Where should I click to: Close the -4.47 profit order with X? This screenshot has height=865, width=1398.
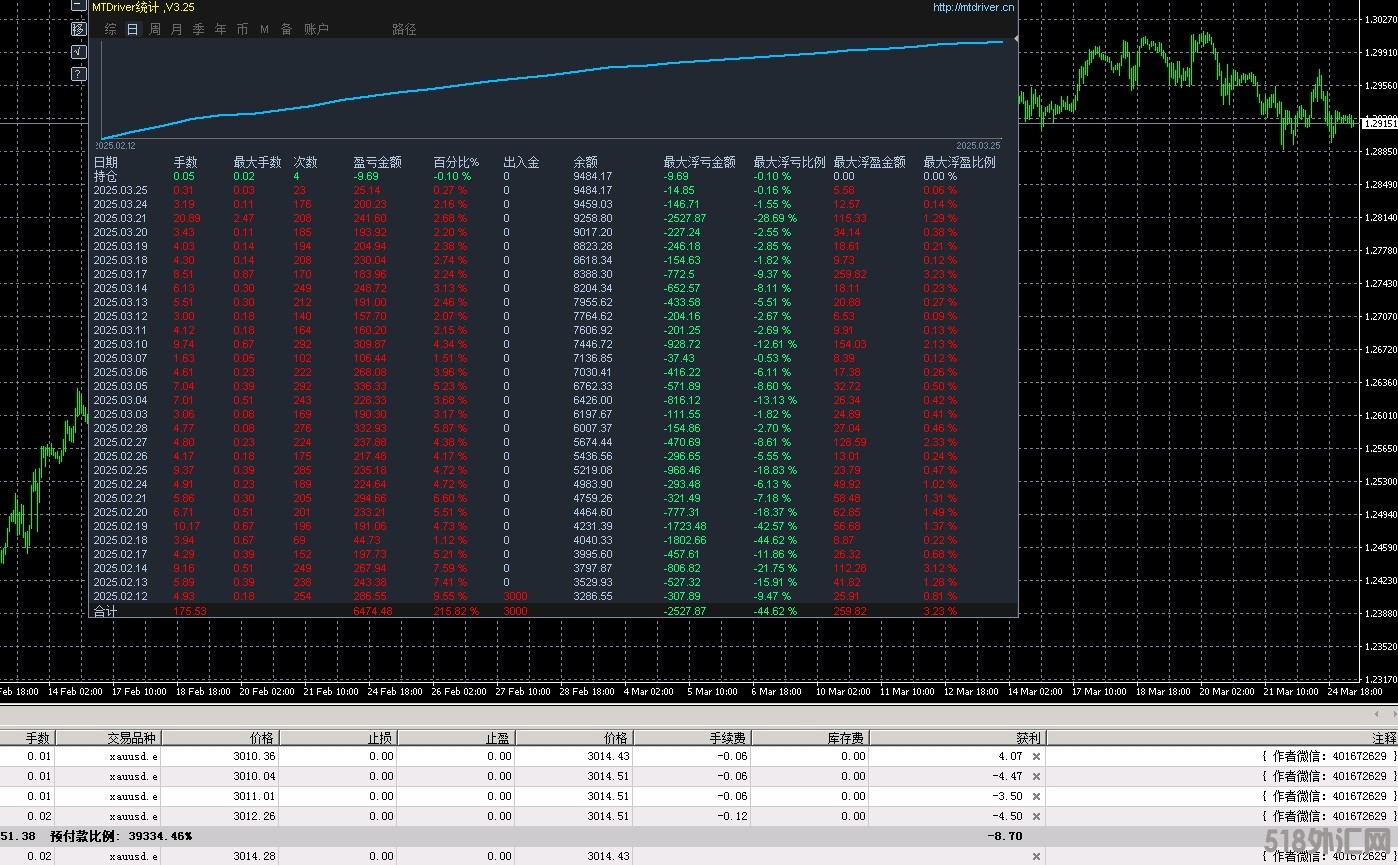coord(1036,777)
